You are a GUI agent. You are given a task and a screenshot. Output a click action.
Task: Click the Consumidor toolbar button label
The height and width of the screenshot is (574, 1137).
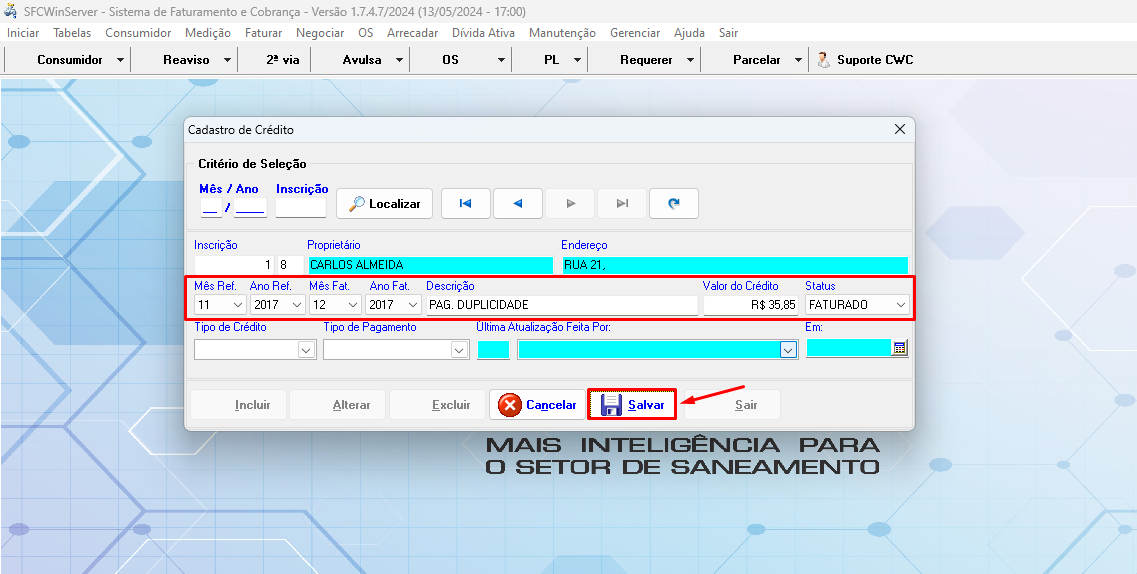pyautogui.click(x=70, y=60)
